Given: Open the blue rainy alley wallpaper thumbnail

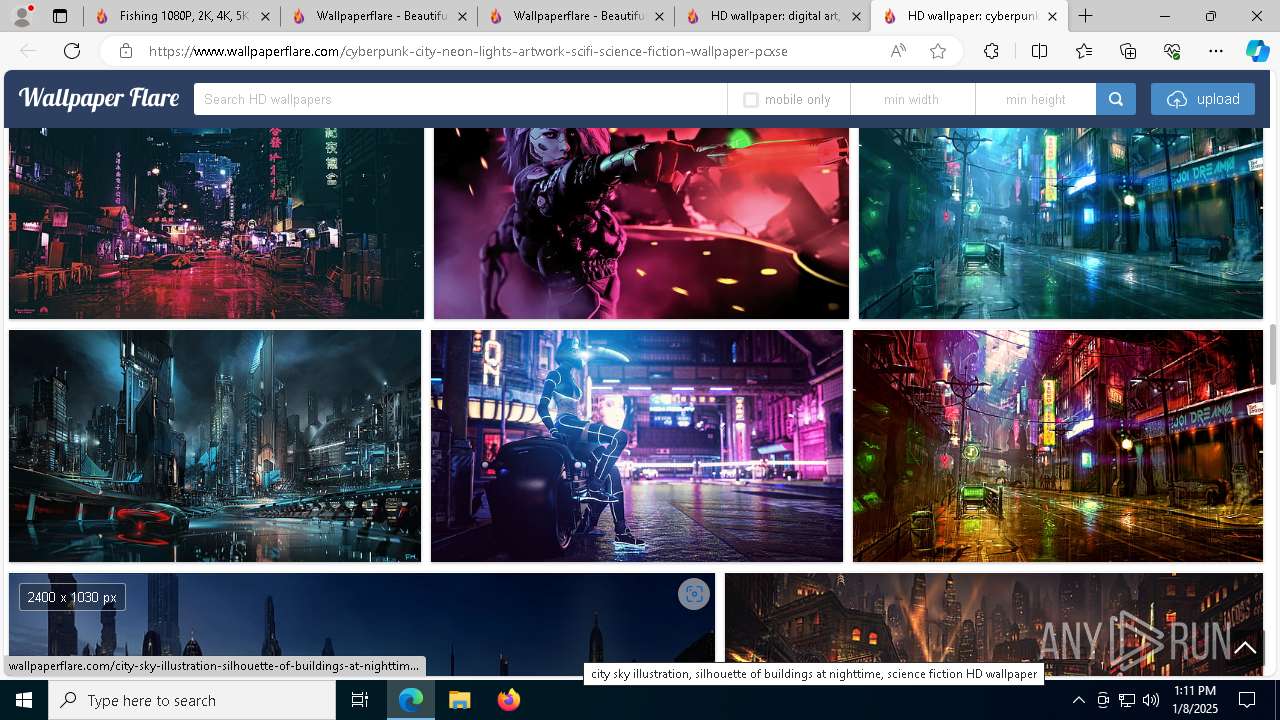Looking at the screenshot, I should 1061,223.
